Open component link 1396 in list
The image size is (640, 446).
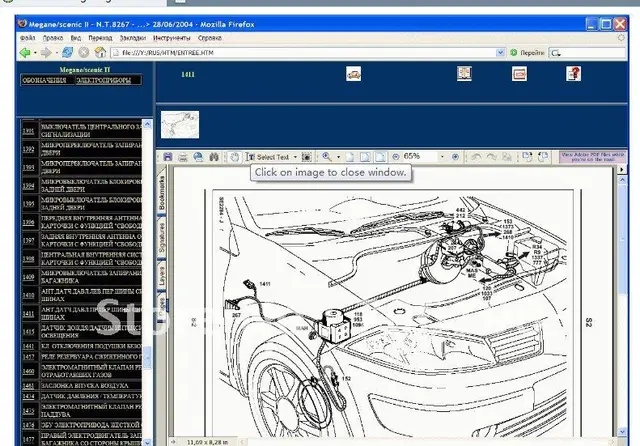pyautogui.click(x=28, y=222)
